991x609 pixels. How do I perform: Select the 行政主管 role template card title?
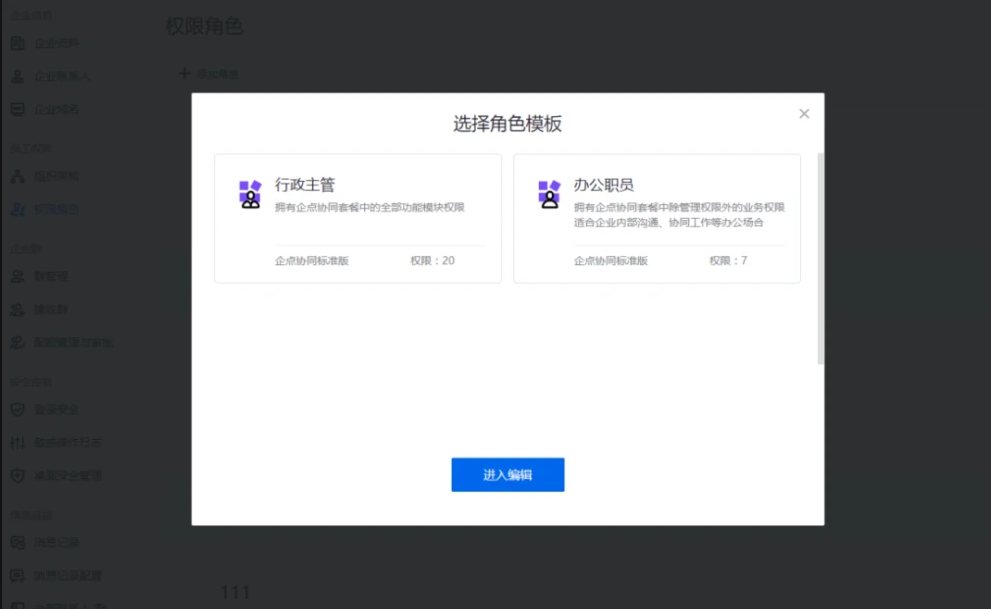point(305,184)
